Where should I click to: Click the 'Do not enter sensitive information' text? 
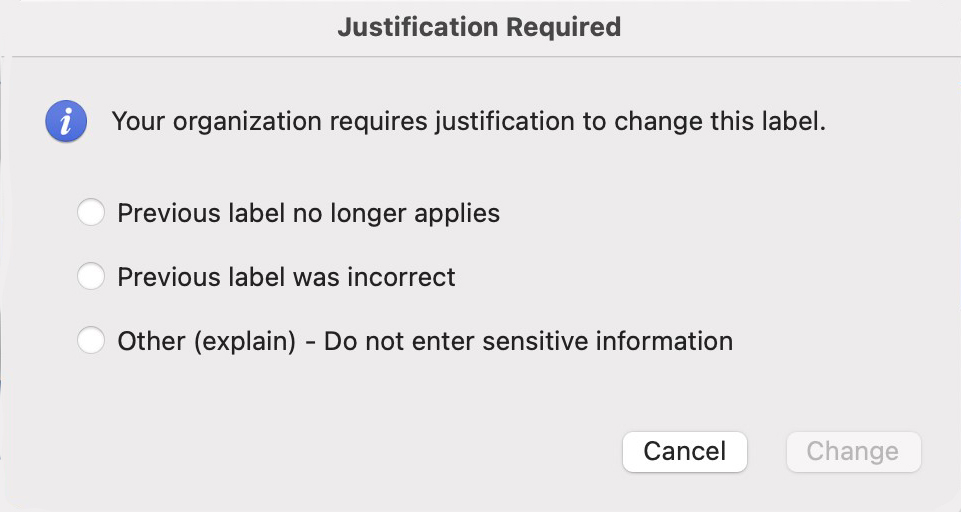(528, 341)
